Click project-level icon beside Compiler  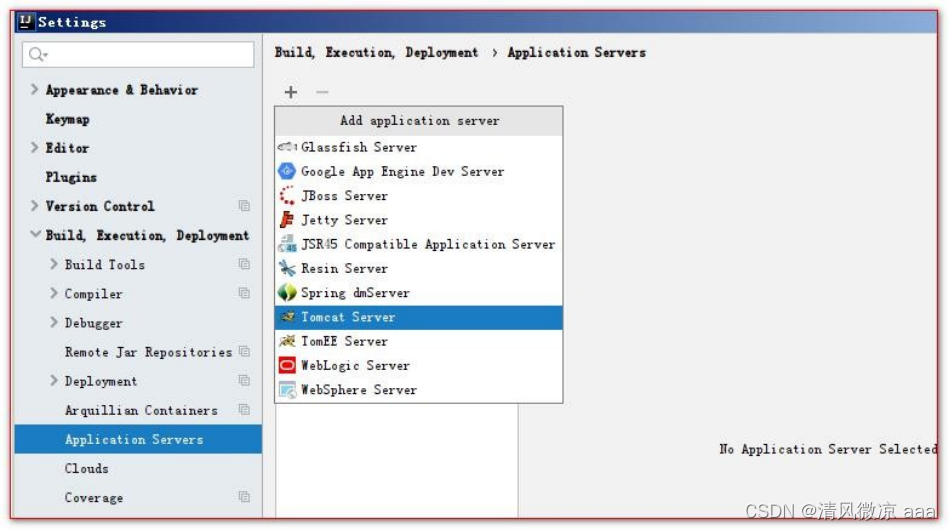click(x=244, y=293)
